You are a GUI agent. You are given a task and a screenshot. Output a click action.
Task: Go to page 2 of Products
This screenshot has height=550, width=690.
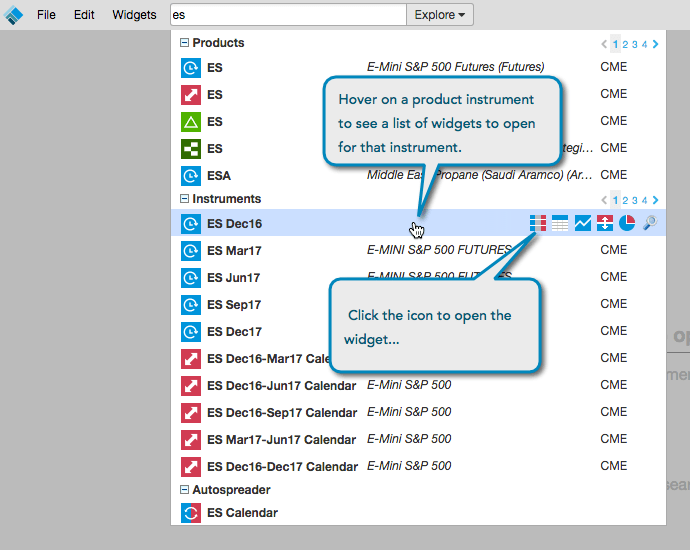click(x=625, y=44)
